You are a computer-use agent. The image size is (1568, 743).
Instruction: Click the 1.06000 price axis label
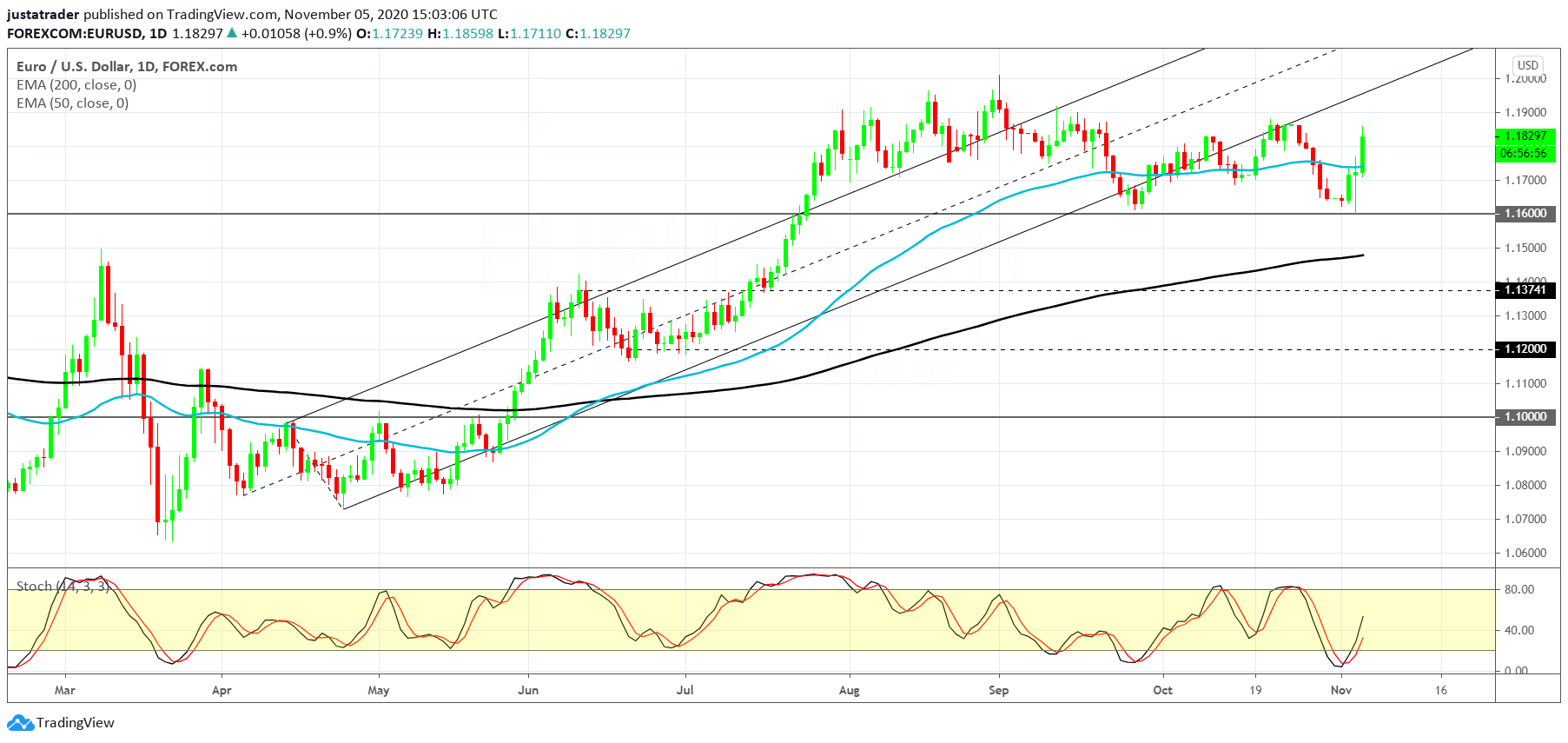point(1525,553)
